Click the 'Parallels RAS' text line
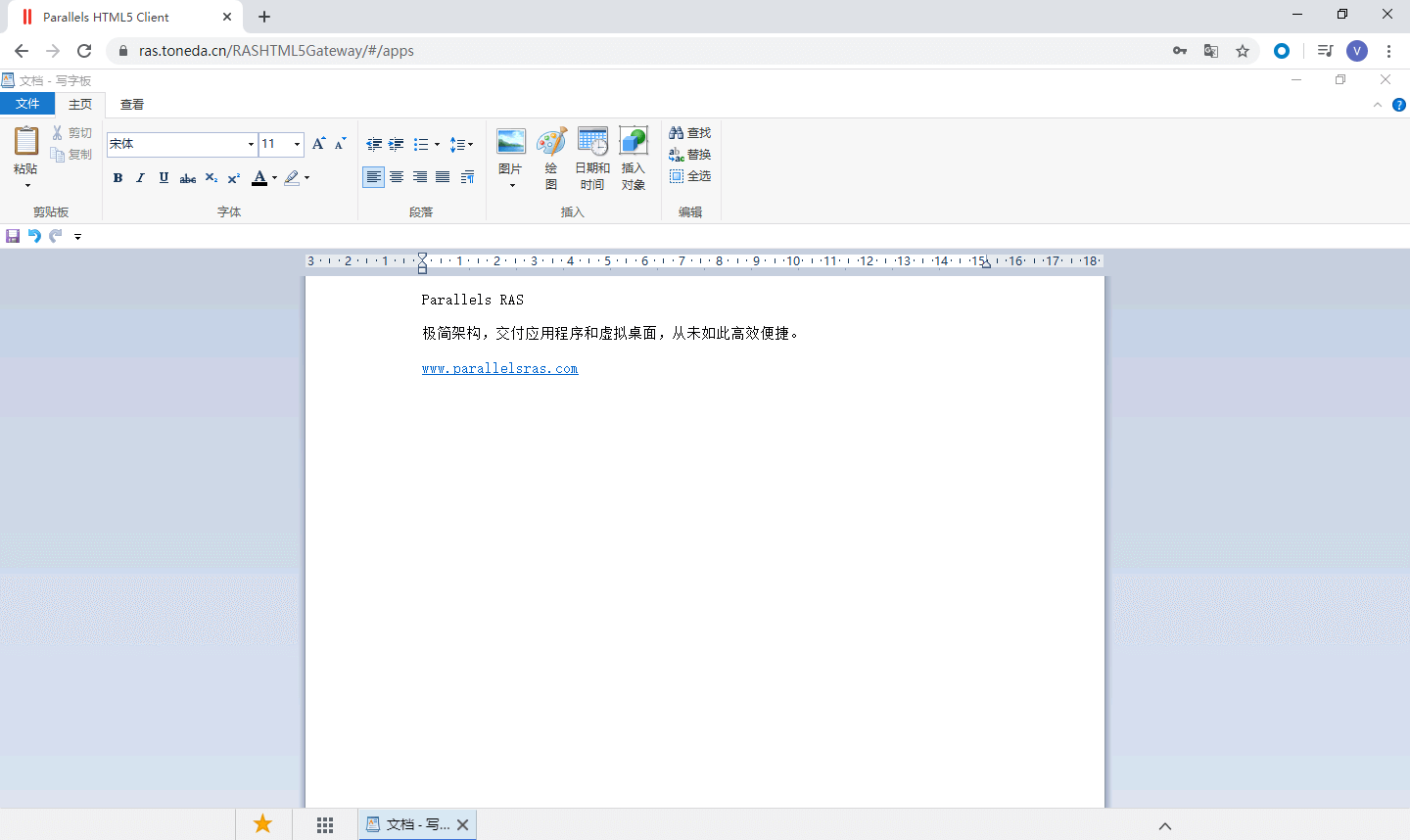The image size is (1410, 840). point(473,300)
